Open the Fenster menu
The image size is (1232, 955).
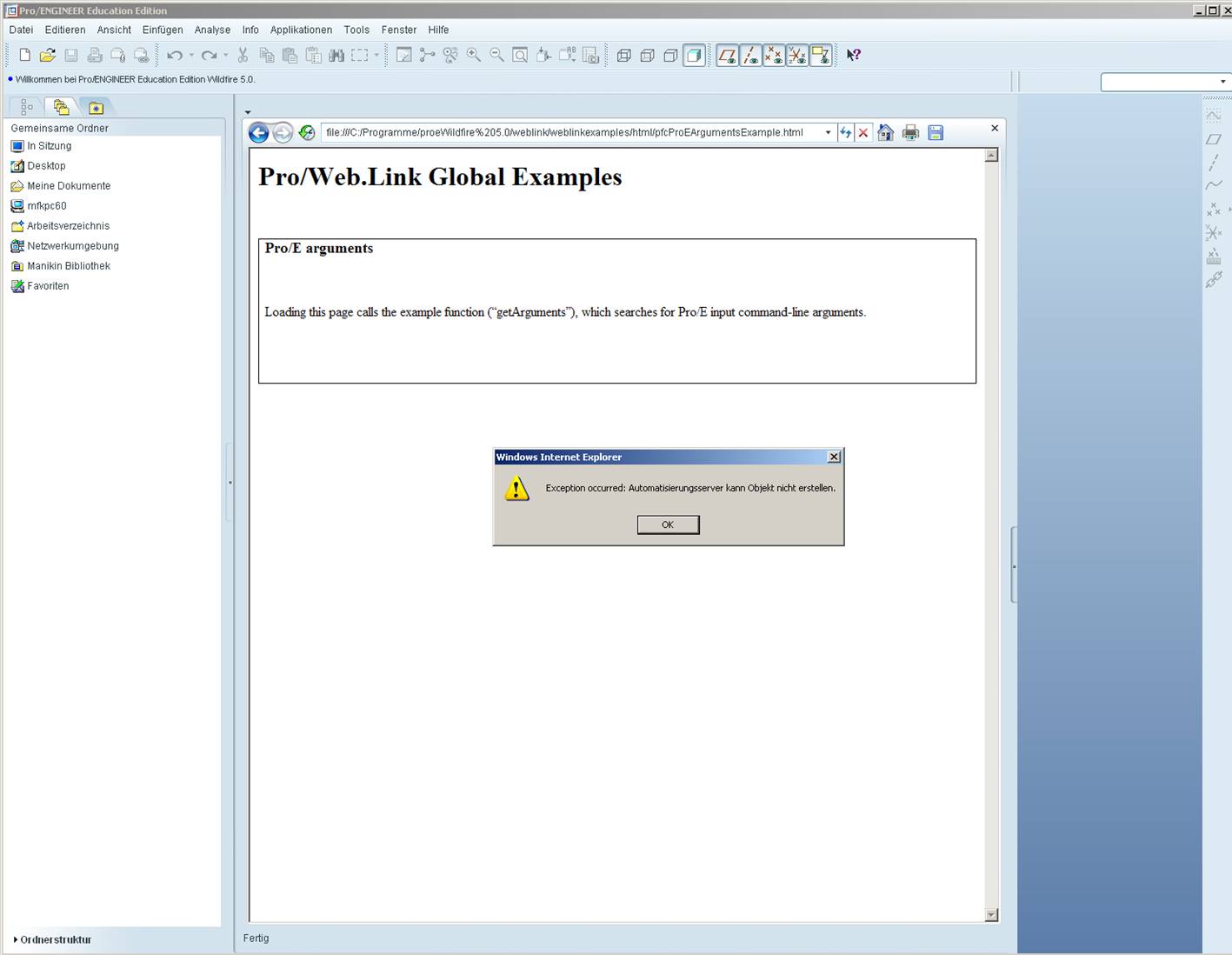tap(399, 30)
